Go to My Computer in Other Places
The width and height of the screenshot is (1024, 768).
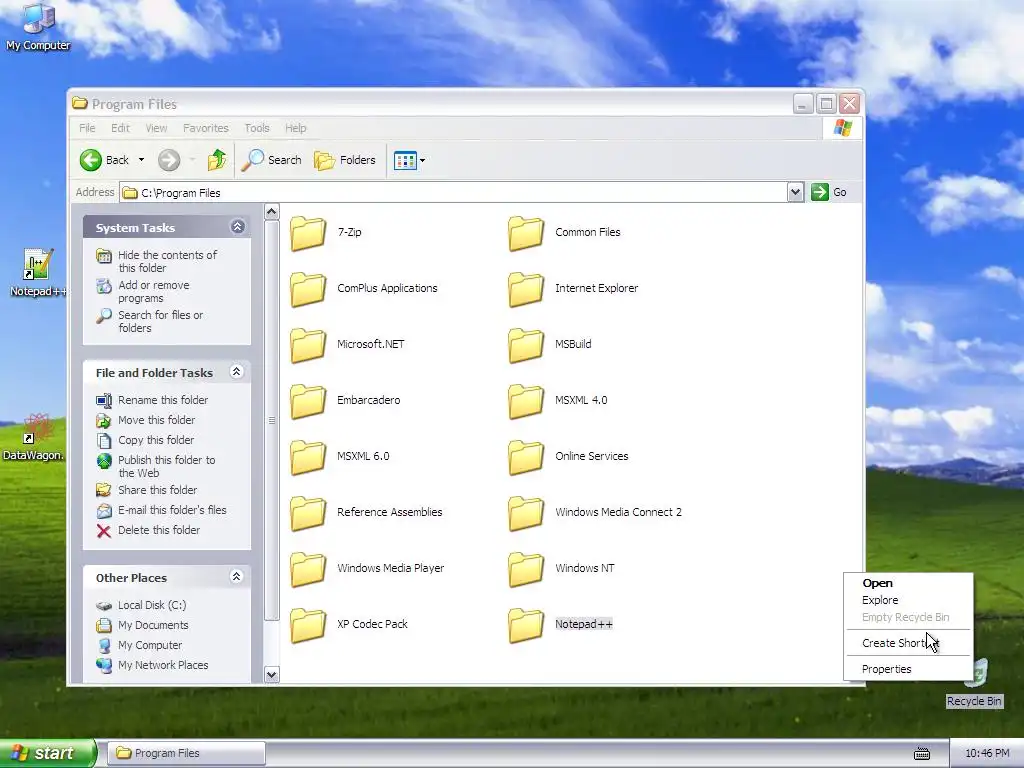click(x=150, y=645)
